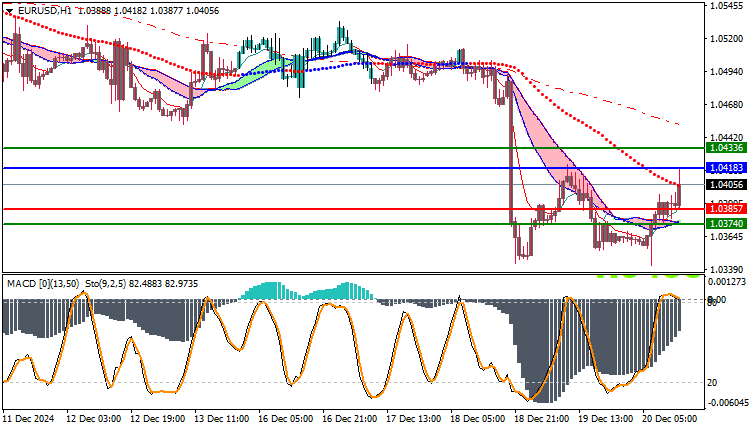
Task: Click the 12 Dec 03:00 time label
Action: [94, 419]
